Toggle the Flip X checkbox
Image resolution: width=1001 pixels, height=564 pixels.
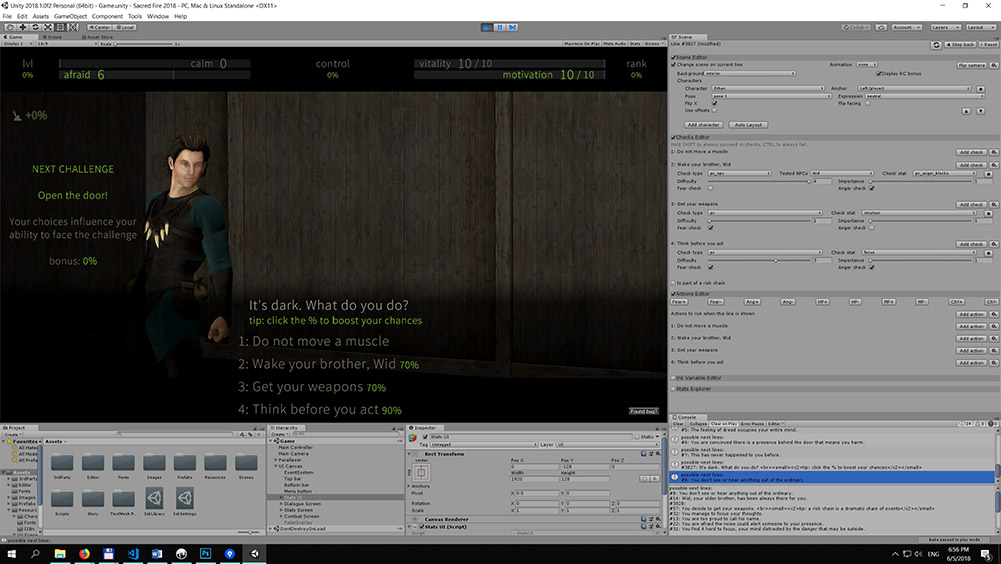click(714, 103)
